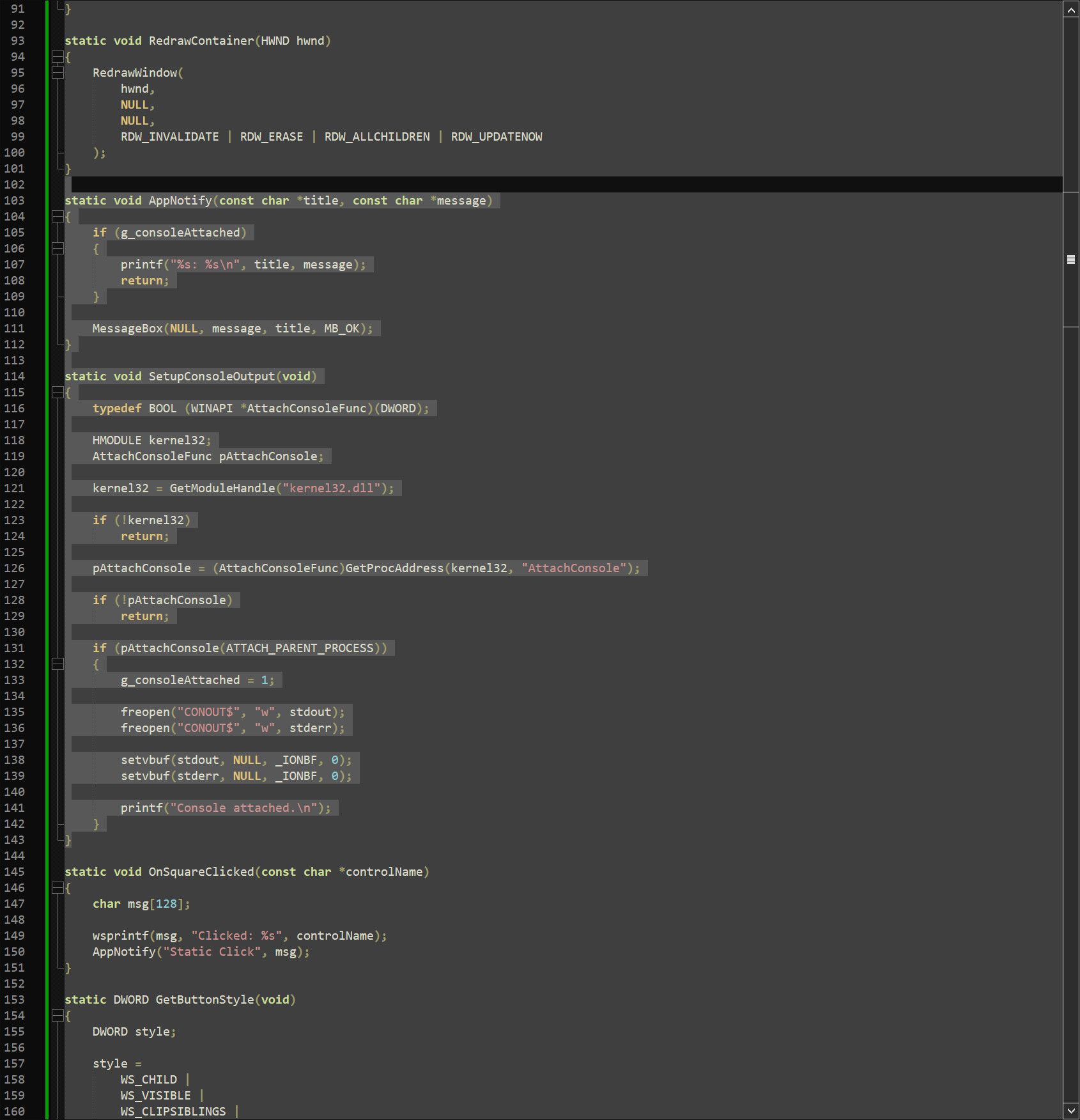
Task: Click the vertical scrollbar thumb
Action: 1071,260
